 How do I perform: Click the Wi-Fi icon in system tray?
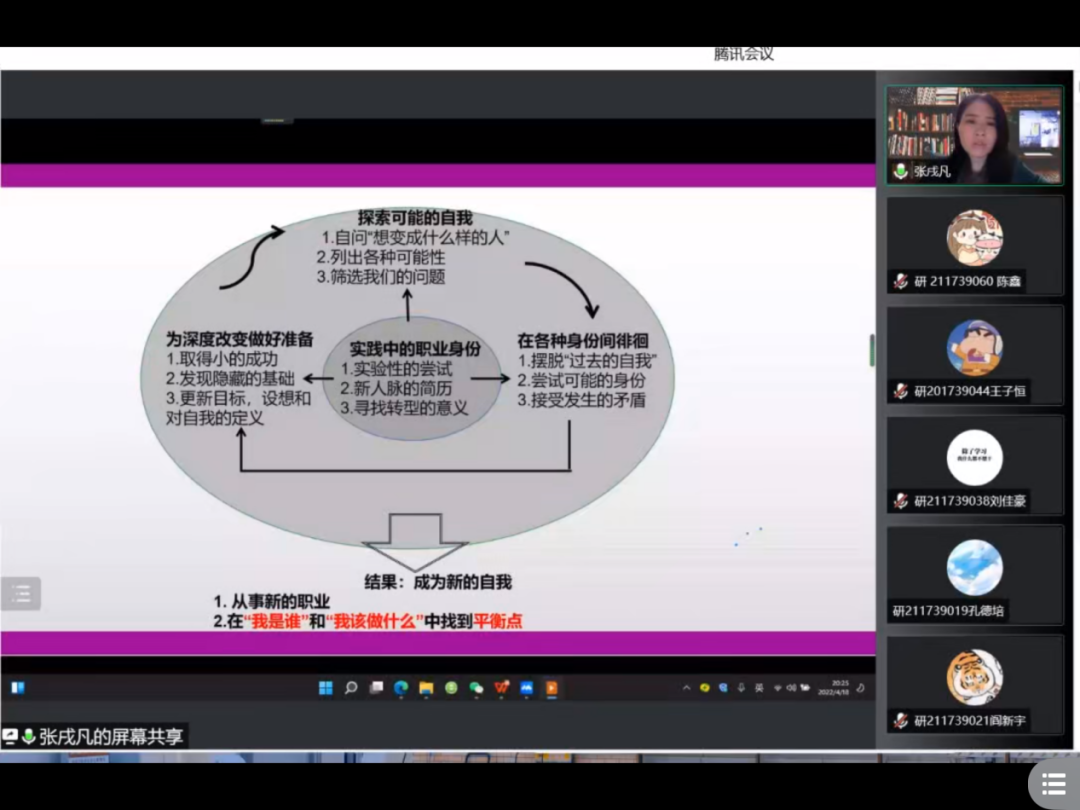[x=778, y=689]
